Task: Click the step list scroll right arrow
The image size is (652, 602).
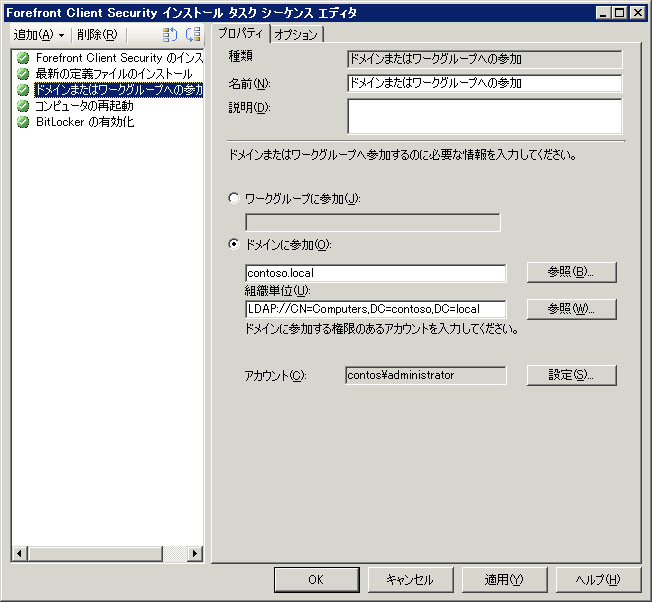Action: pos(195,554)
